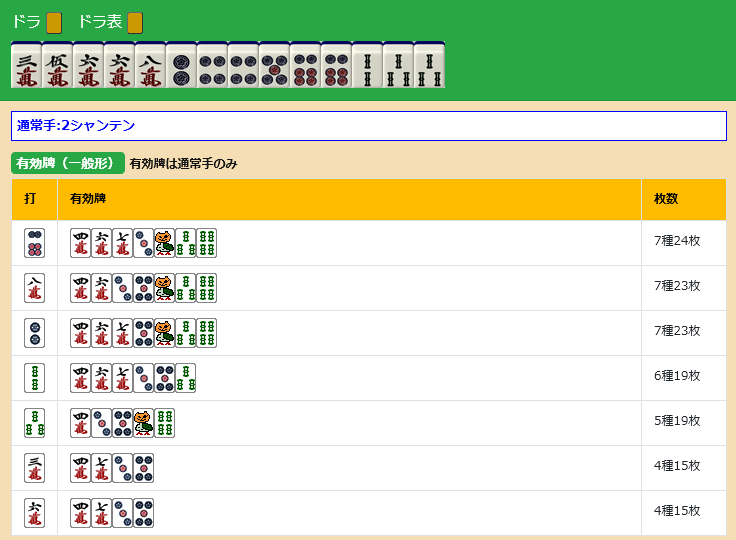Viewport: 736px width, 540px height.
Task: Click the 通常手:2シャンテン result box
Action: point(368,126)
